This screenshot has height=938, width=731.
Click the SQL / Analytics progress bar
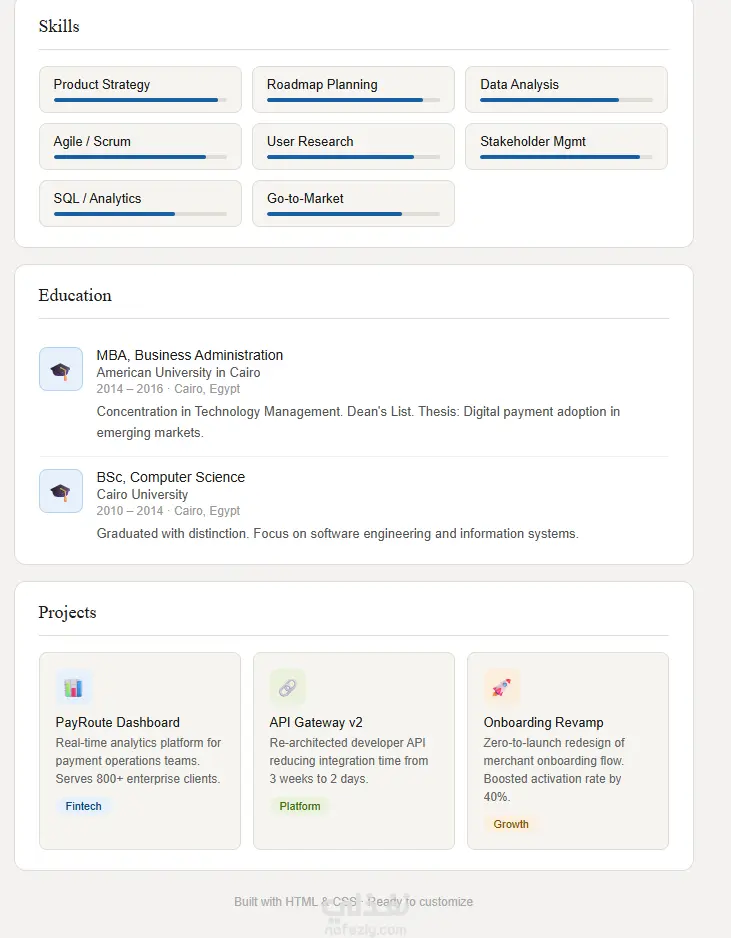[x=140, y=214]
